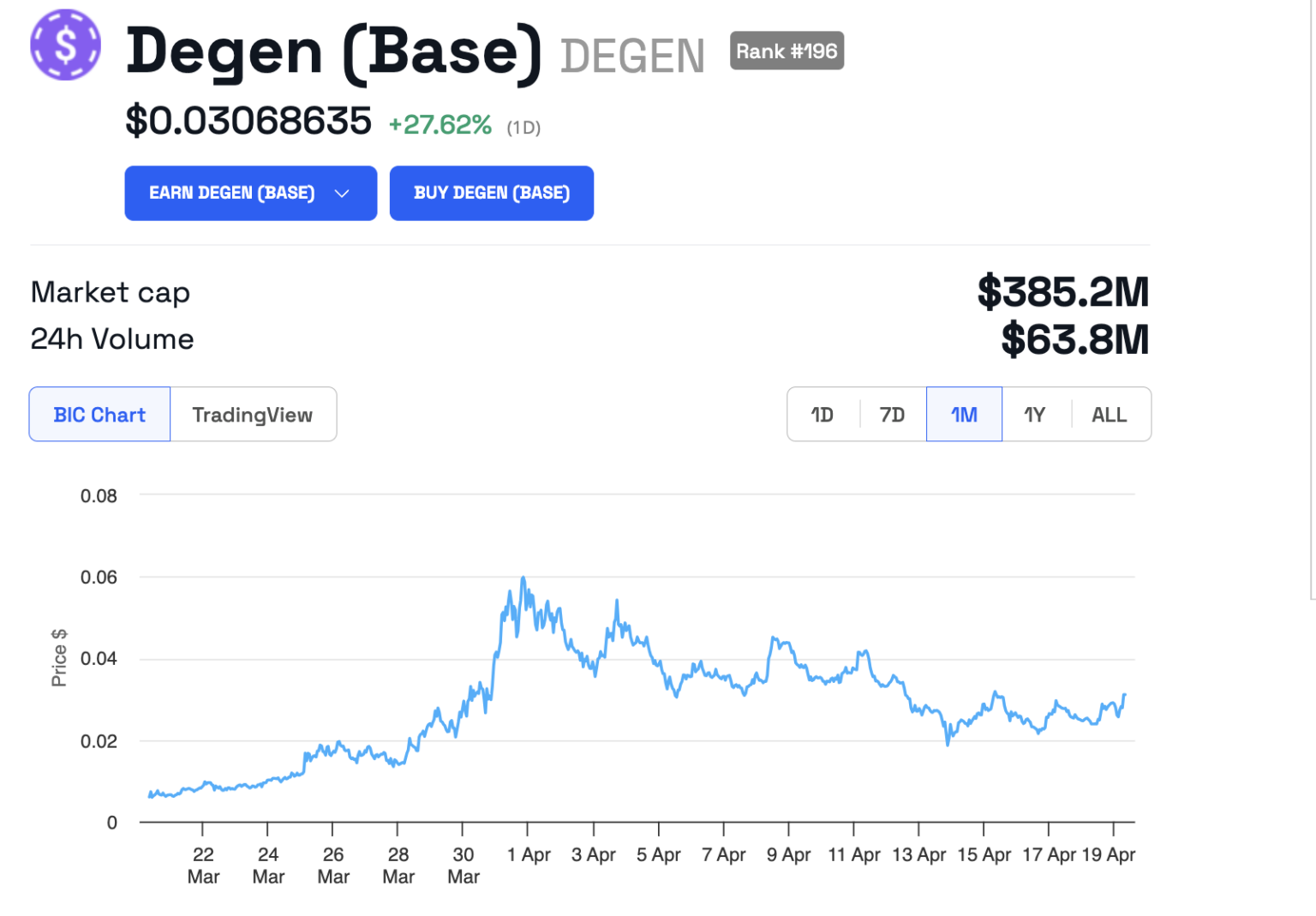Click the Earn Degen (Base) button

coord(251,194)
